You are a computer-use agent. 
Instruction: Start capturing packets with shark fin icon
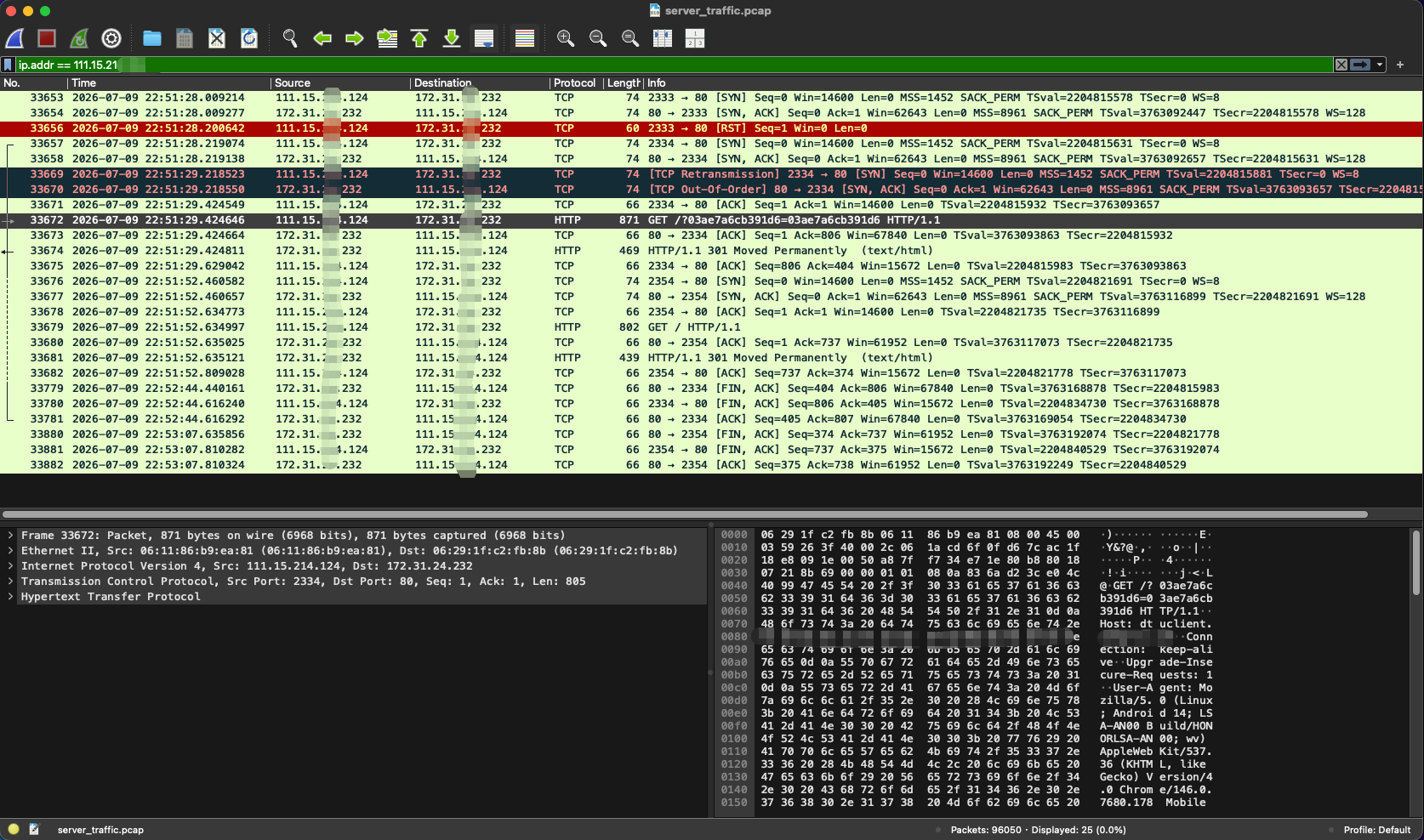14,38
